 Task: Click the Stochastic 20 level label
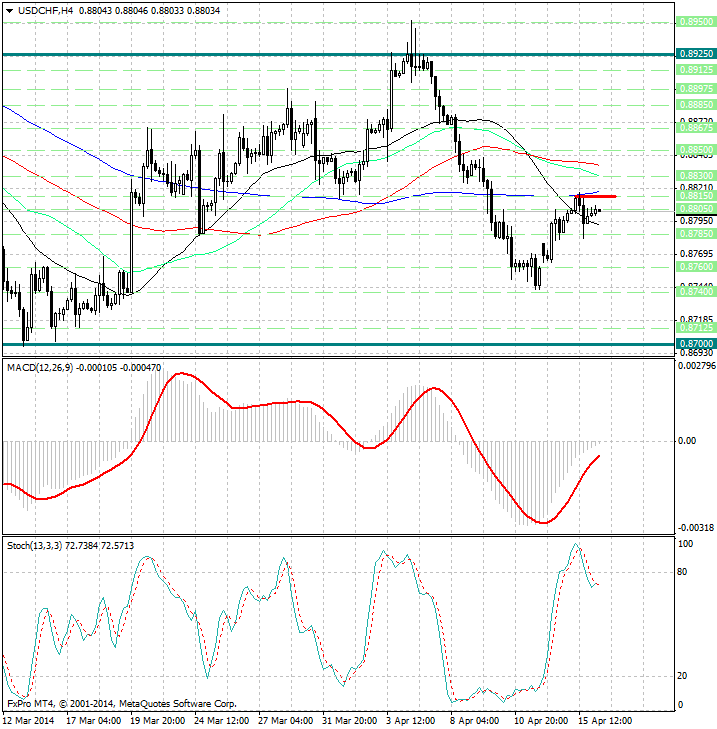coord(685,676)
